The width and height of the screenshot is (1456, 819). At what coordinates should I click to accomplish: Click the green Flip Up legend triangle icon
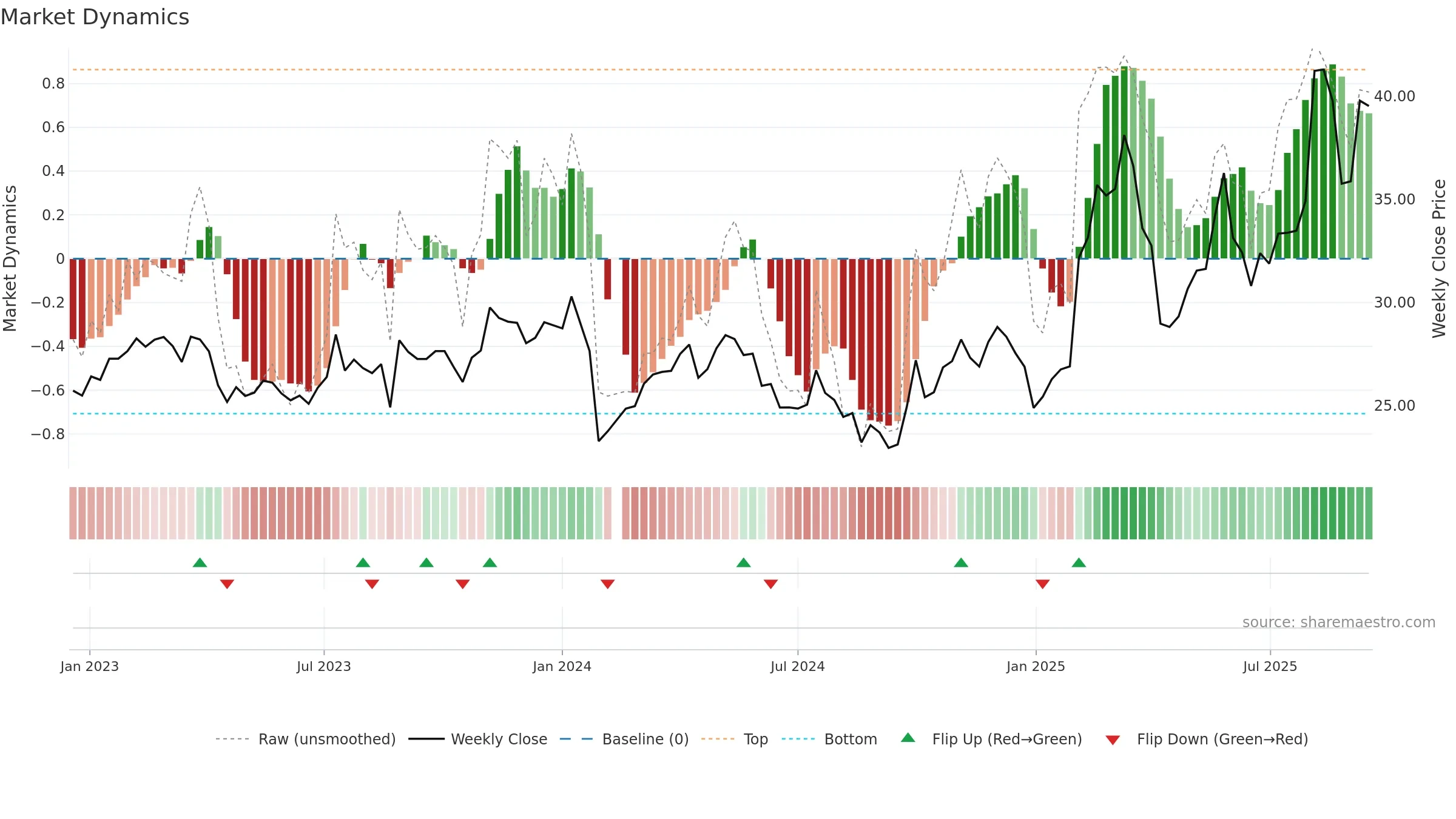(908, 738)
